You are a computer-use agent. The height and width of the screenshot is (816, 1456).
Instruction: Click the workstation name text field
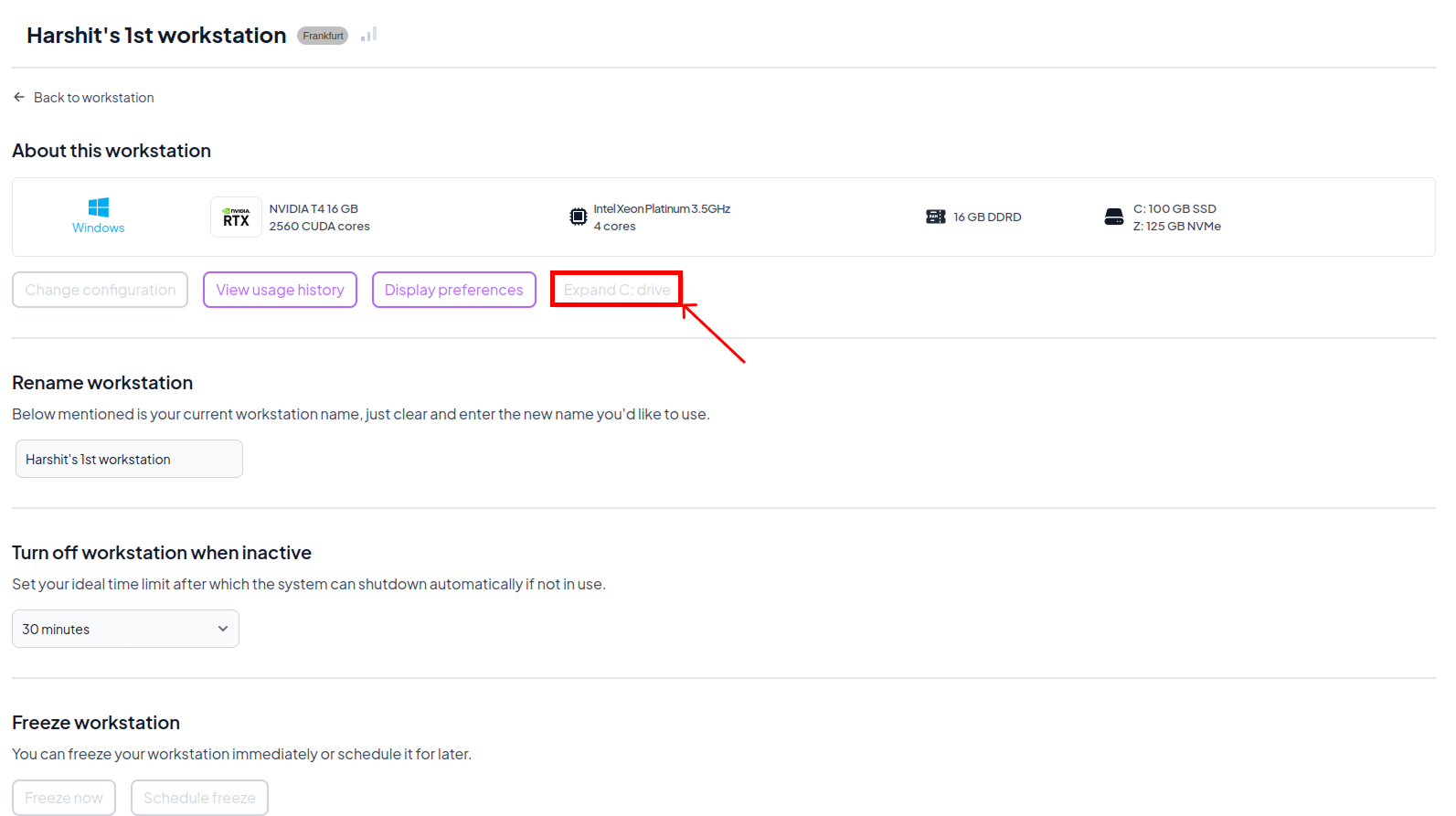(x=129, y=459)
